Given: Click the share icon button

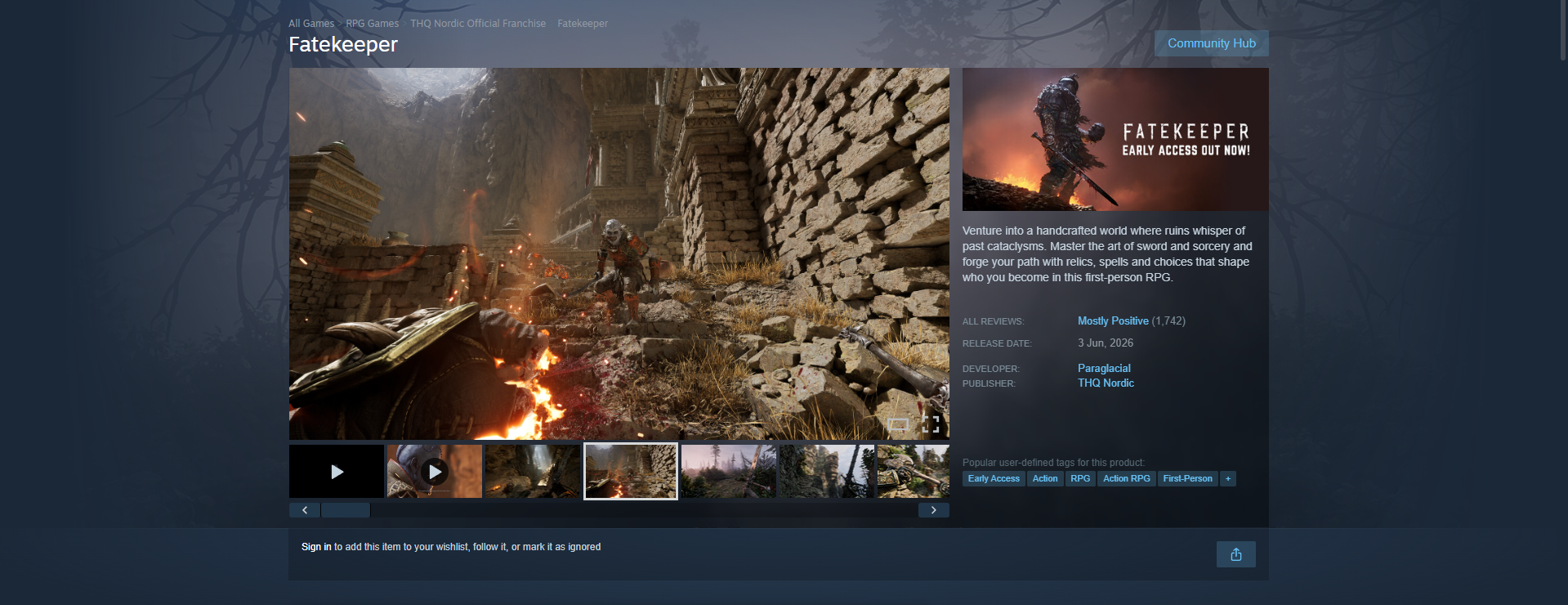Looking at the screenshot, I should coord(1235,554).
